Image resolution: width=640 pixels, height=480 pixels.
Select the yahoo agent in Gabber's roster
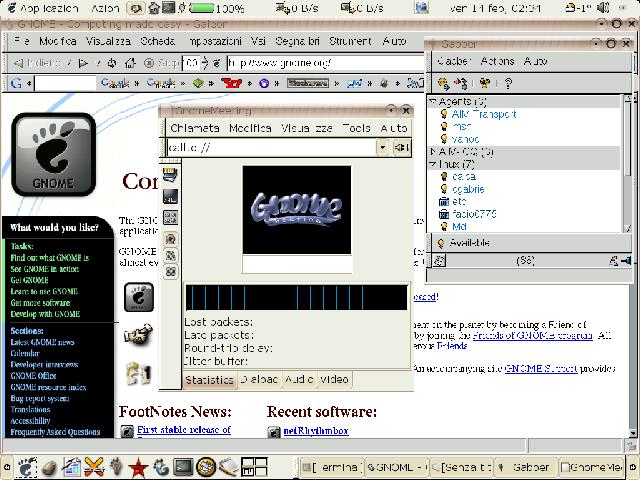pos(465,139)
